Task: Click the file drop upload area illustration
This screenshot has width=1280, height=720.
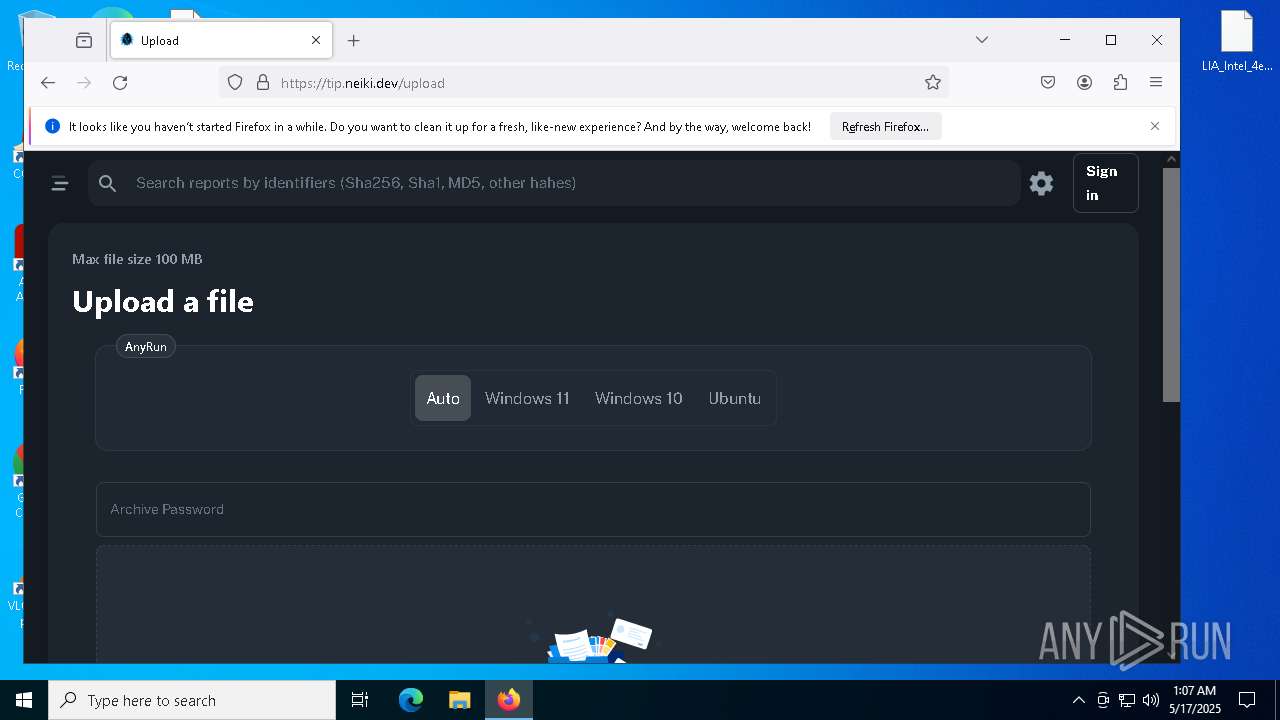Action: (x=593, y=636)
